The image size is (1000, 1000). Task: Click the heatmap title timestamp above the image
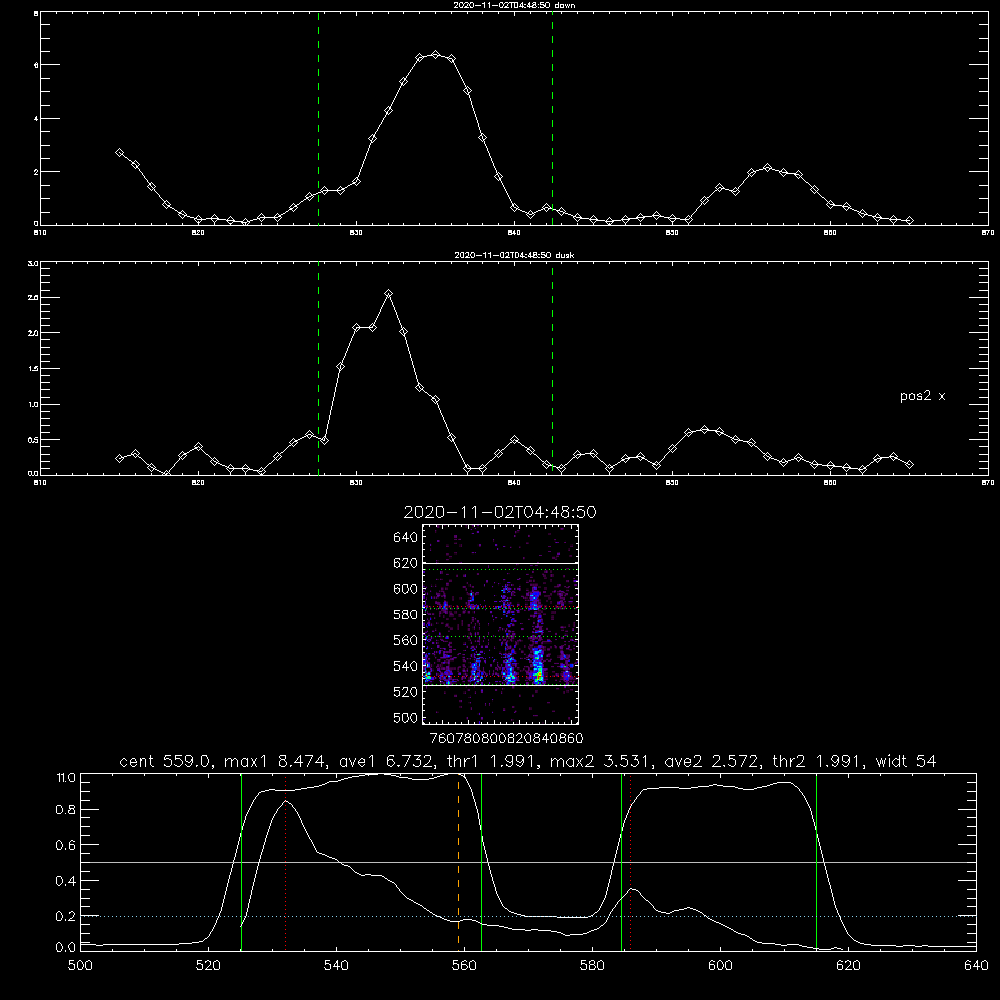coord(500,512)
